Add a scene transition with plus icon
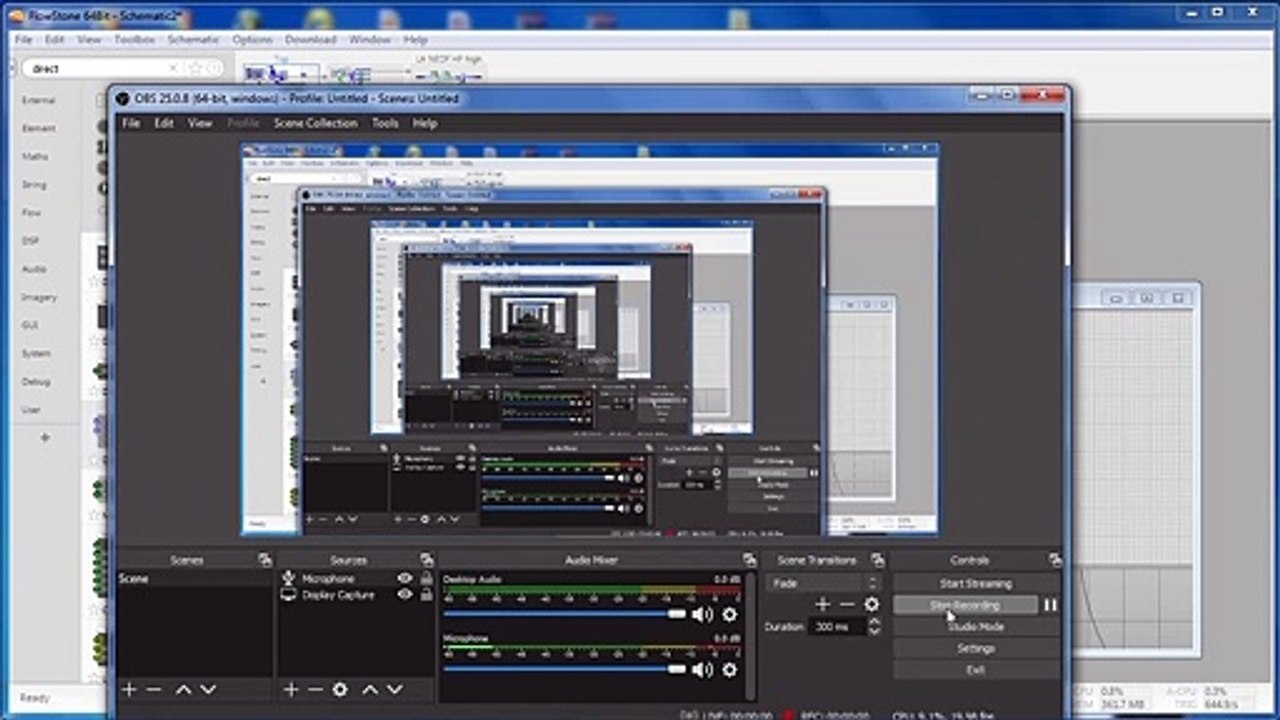 click(822, 604)
